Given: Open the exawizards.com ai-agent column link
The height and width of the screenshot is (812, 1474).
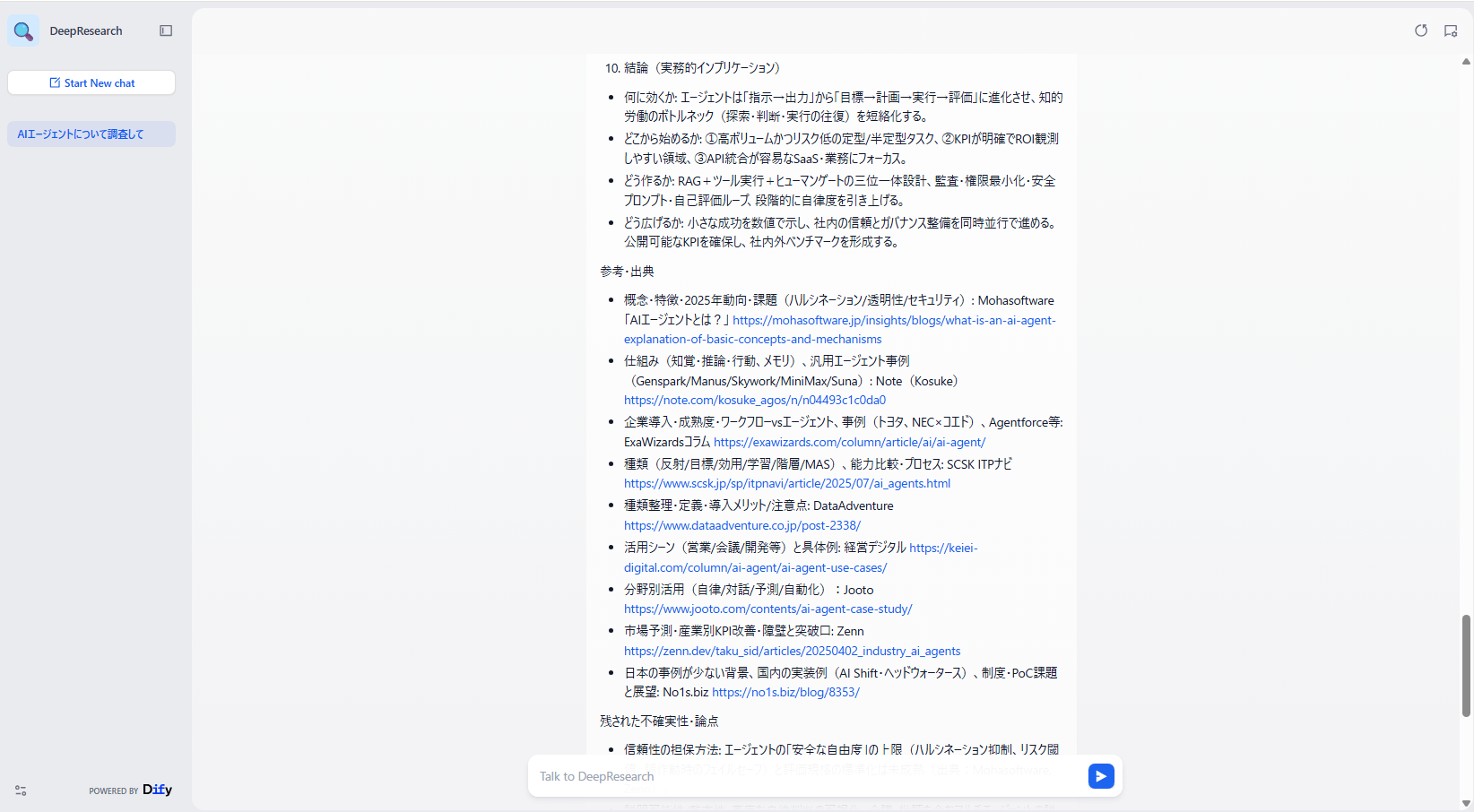Looking at the screenshot, I should point(848,442).
